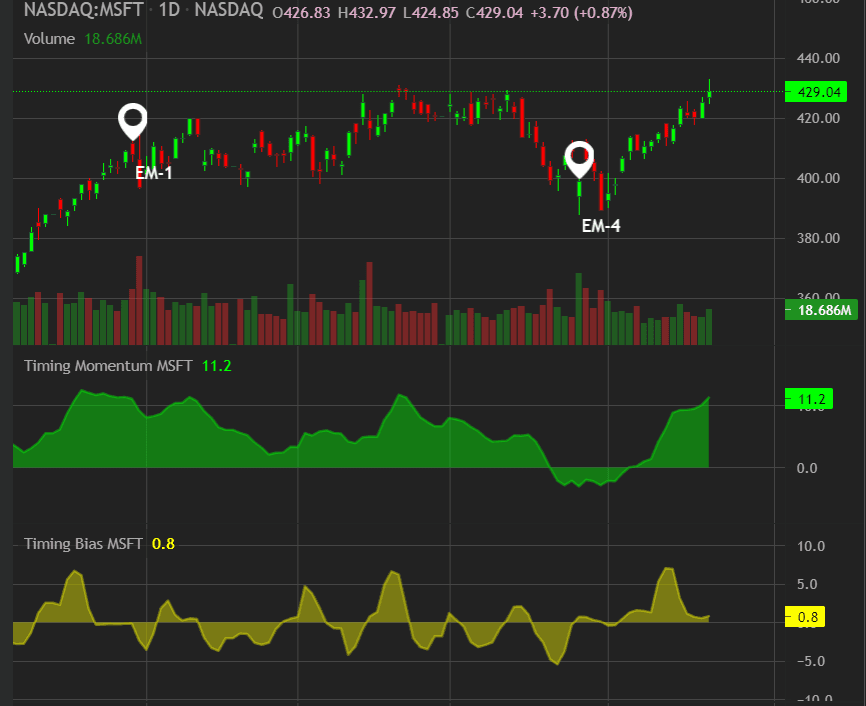Click the 420.00 price axis tick
The height and width of the screenshot is (706, 866).
[818, 118]
